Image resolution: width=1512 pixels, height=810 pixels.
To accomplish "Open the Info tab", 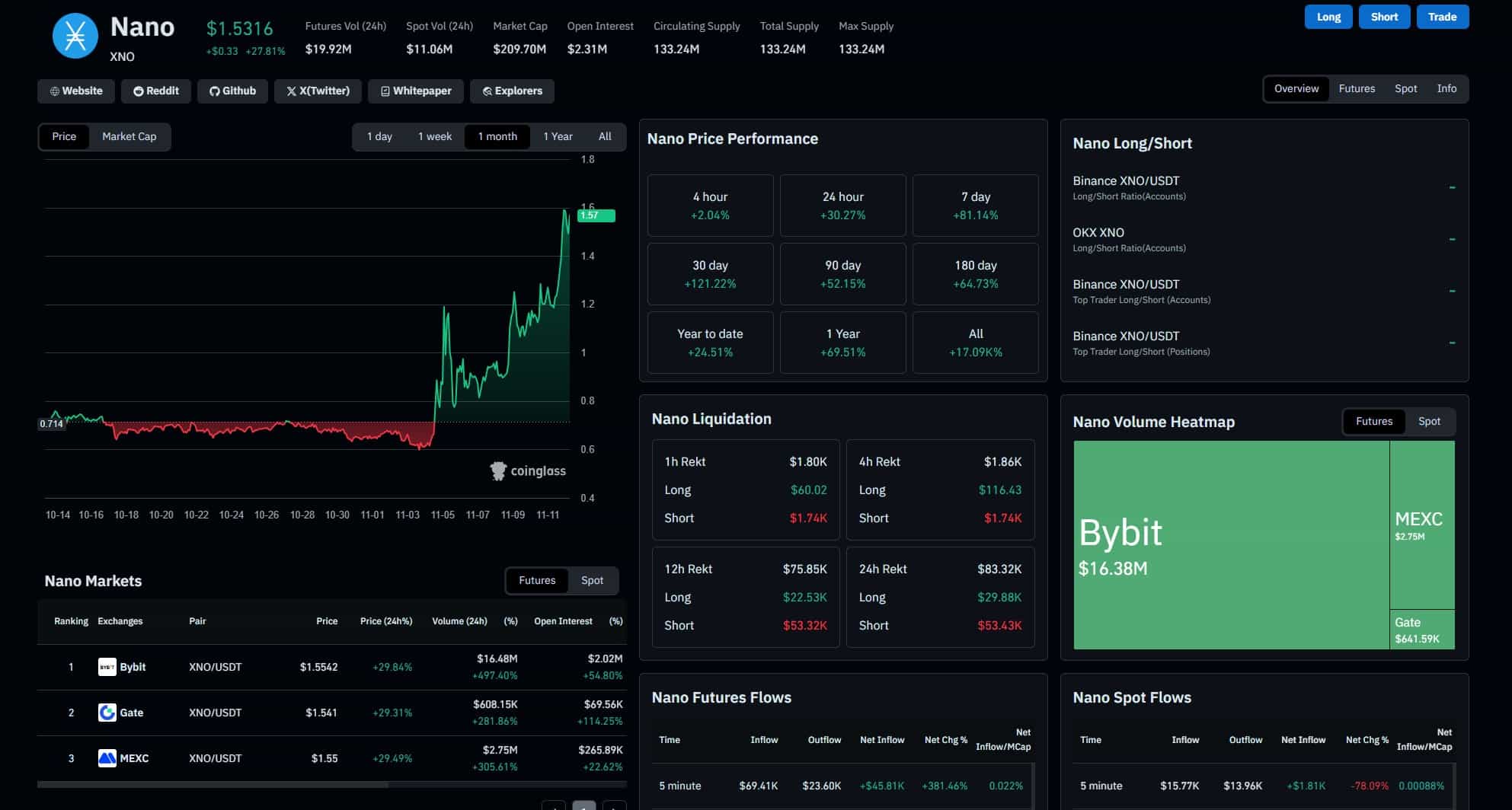I will coord(1446,88).
